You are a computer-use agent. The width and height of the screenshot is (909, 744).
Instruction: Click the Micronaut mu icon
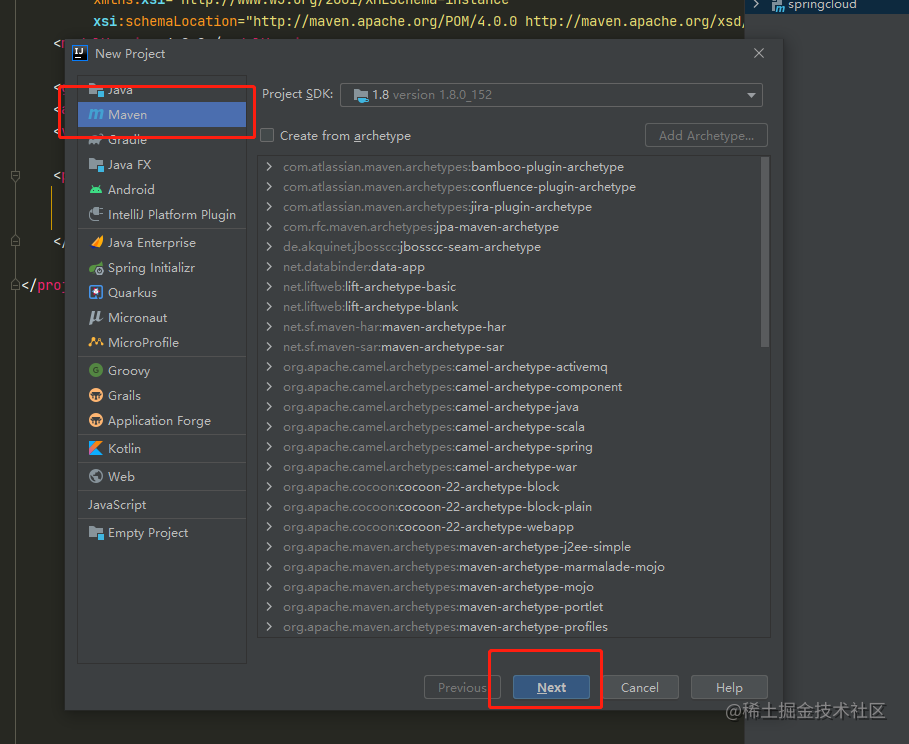96,318
